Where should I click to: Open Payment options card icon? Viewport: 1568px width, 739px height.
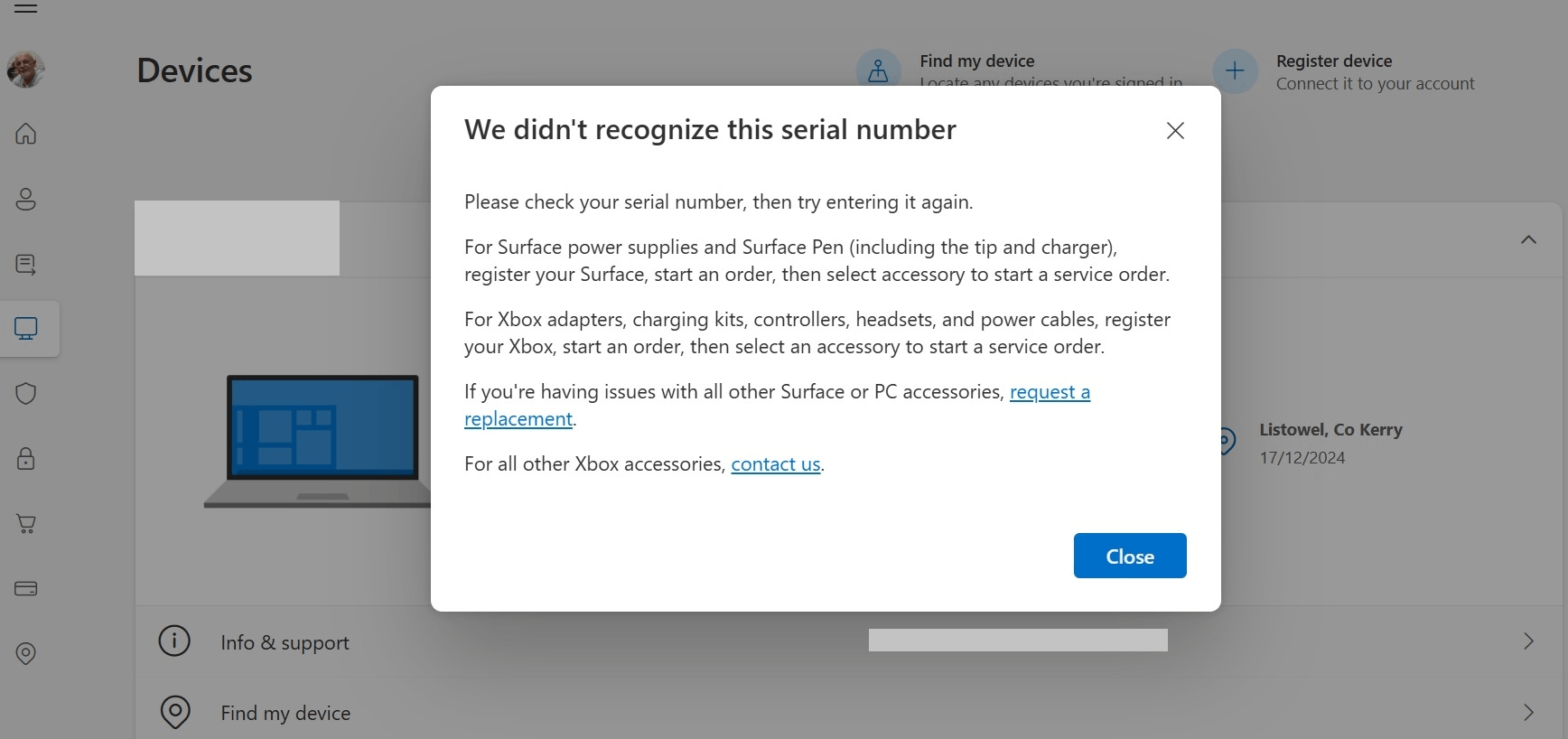coord(26,589)
